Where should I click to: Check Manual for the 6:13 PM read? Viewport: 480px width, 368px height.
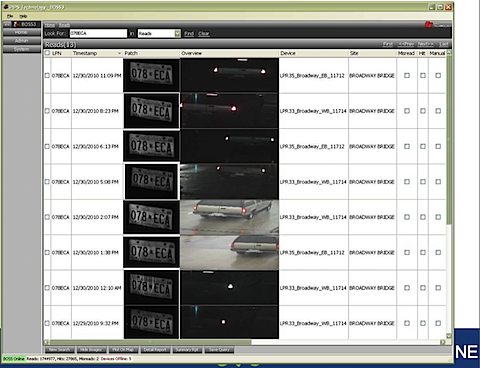(438, 146)
